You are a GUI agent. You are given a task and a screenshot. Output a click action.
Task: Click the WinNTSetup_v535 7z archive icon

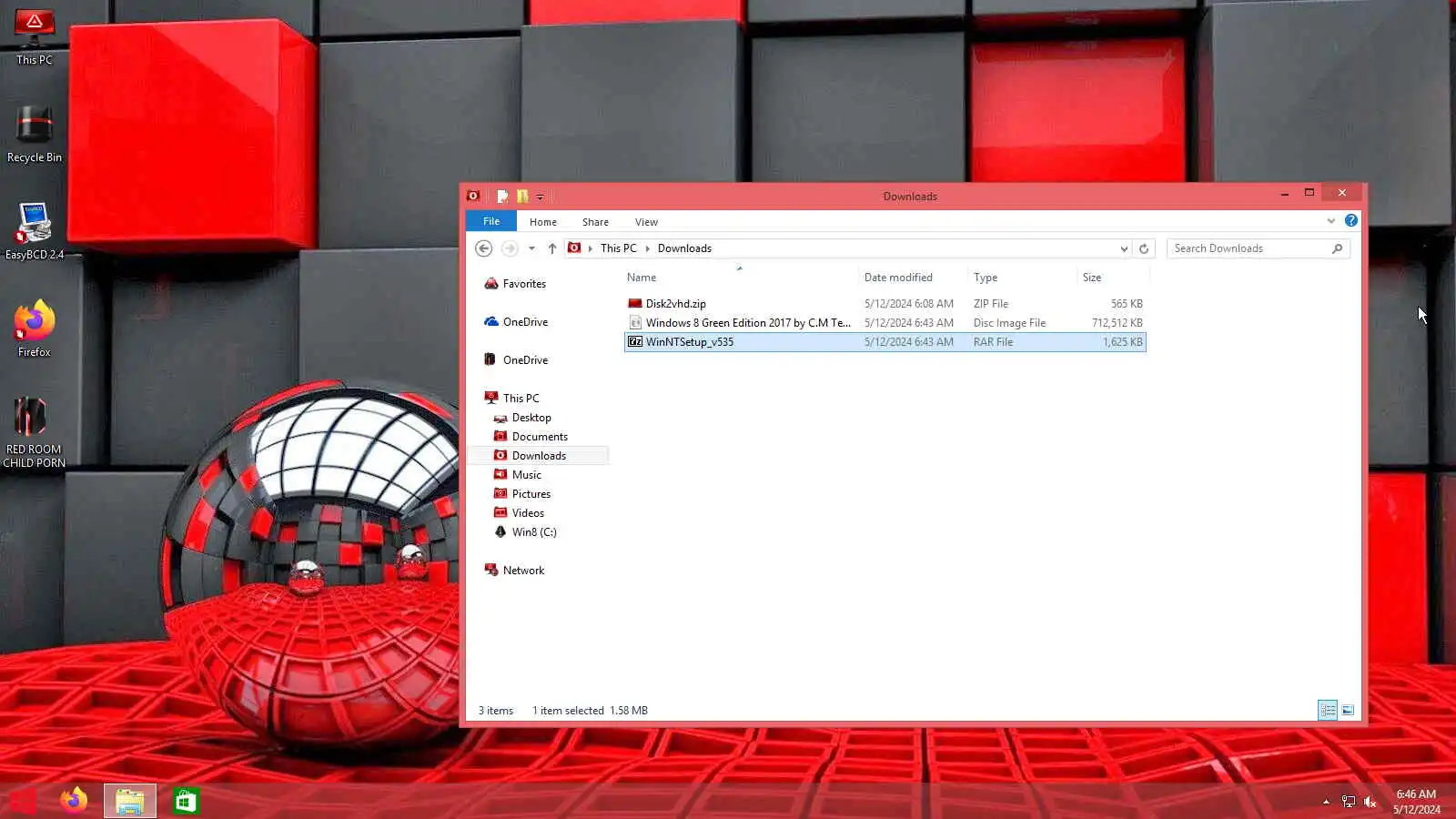point(635,342)
